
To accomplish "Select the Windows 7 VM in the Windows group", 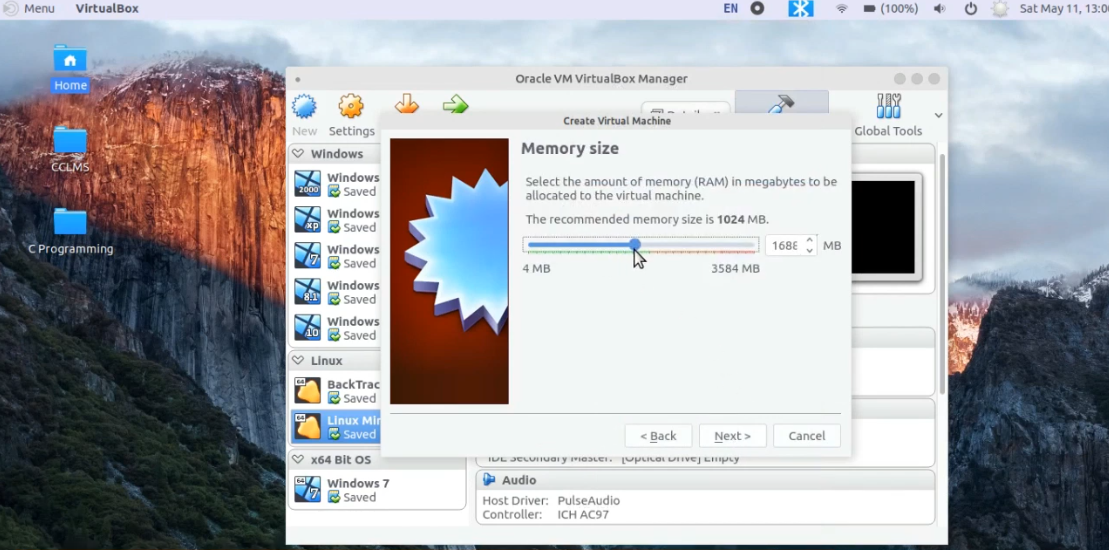I will pos(308,256).
